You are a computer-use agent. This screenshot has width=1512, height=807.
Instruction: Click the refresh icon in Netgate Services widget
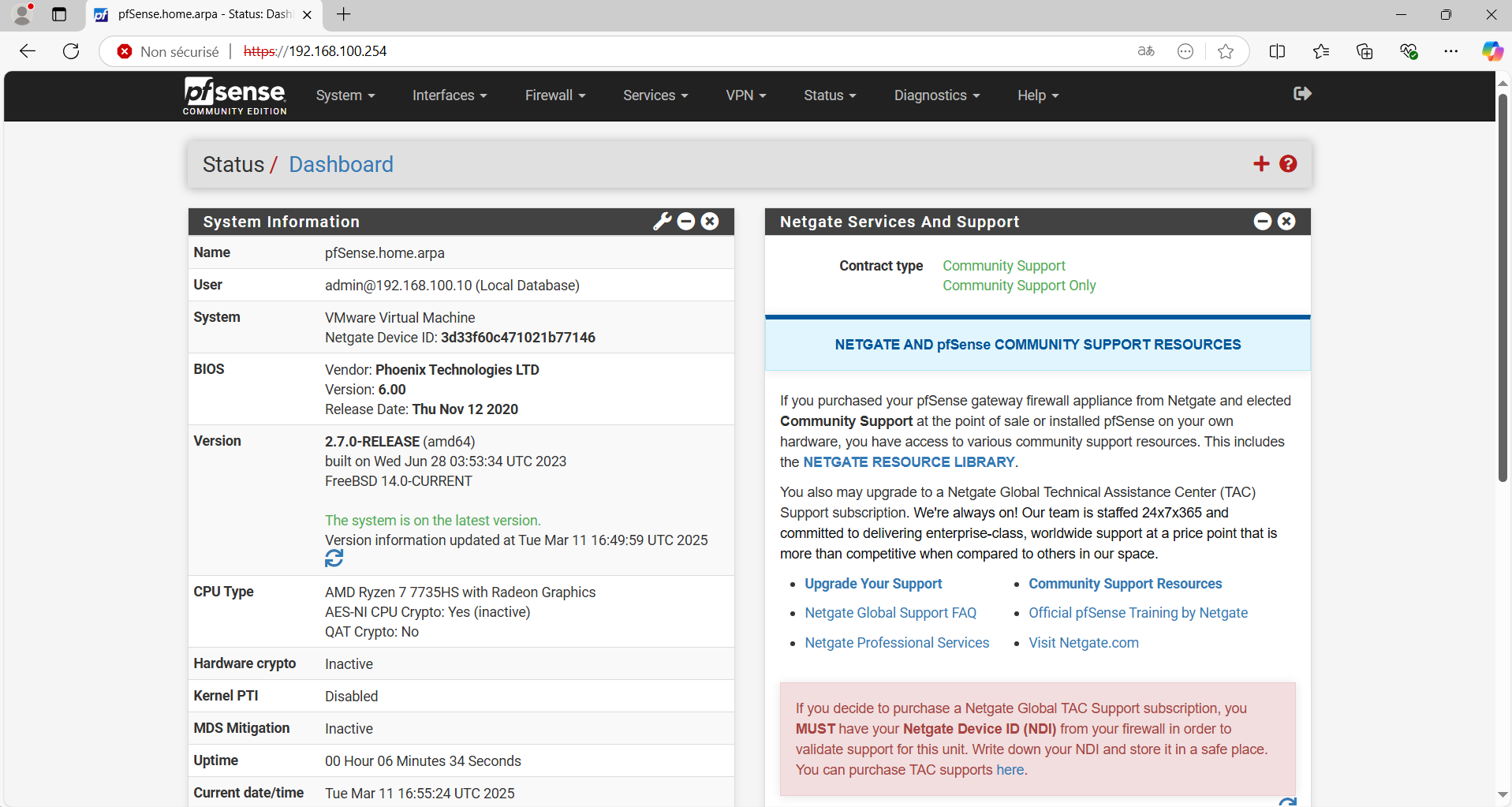coord(1289,801)
